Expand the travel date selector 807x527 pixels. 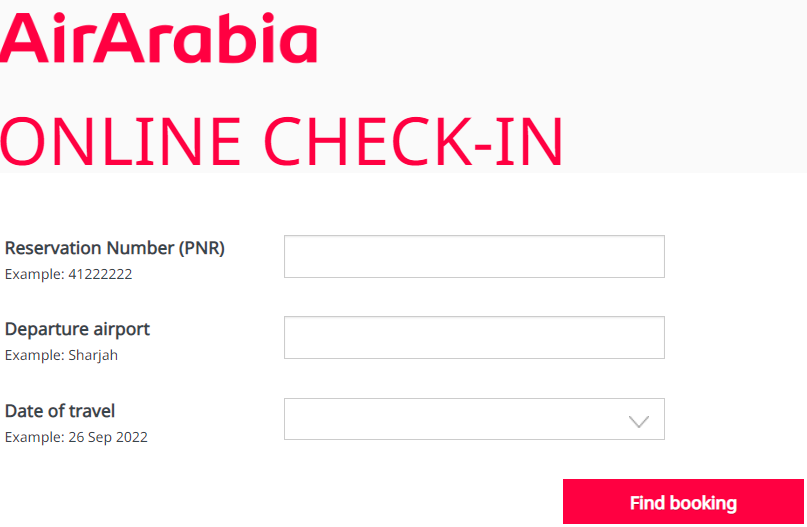pyautogui.click(x=474, y=419)
